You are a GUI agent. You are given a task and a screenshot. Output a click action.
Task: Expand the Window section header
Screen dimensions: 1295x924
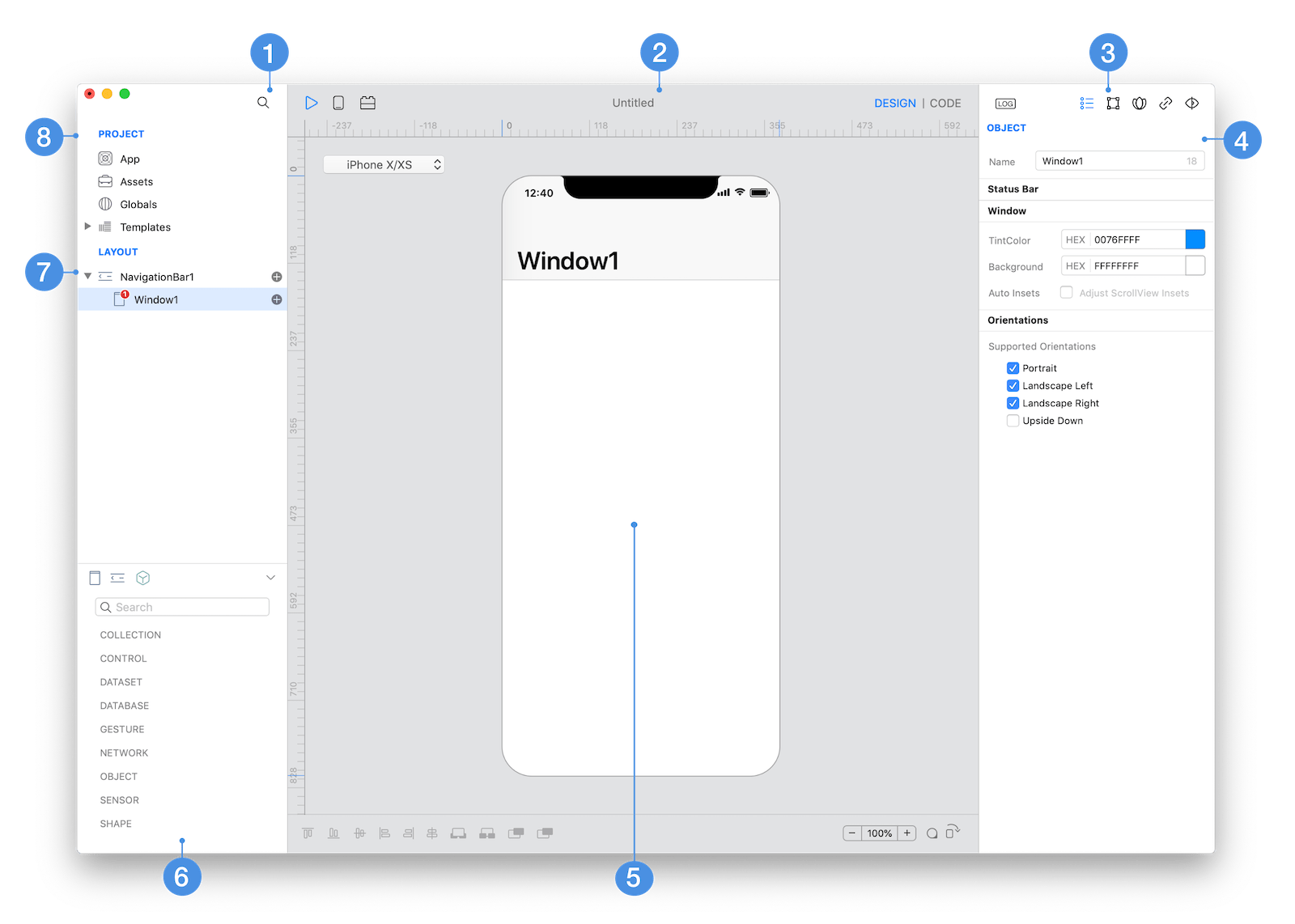point(1097,211)
